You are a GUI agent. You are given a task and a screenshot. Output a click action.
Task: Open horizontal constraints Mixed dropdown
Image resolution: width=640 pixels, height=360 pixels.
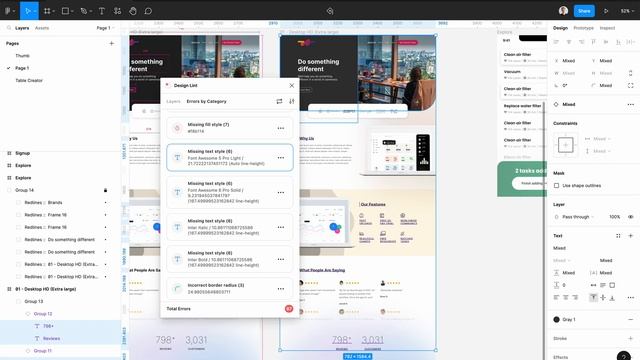click(602, 139)
